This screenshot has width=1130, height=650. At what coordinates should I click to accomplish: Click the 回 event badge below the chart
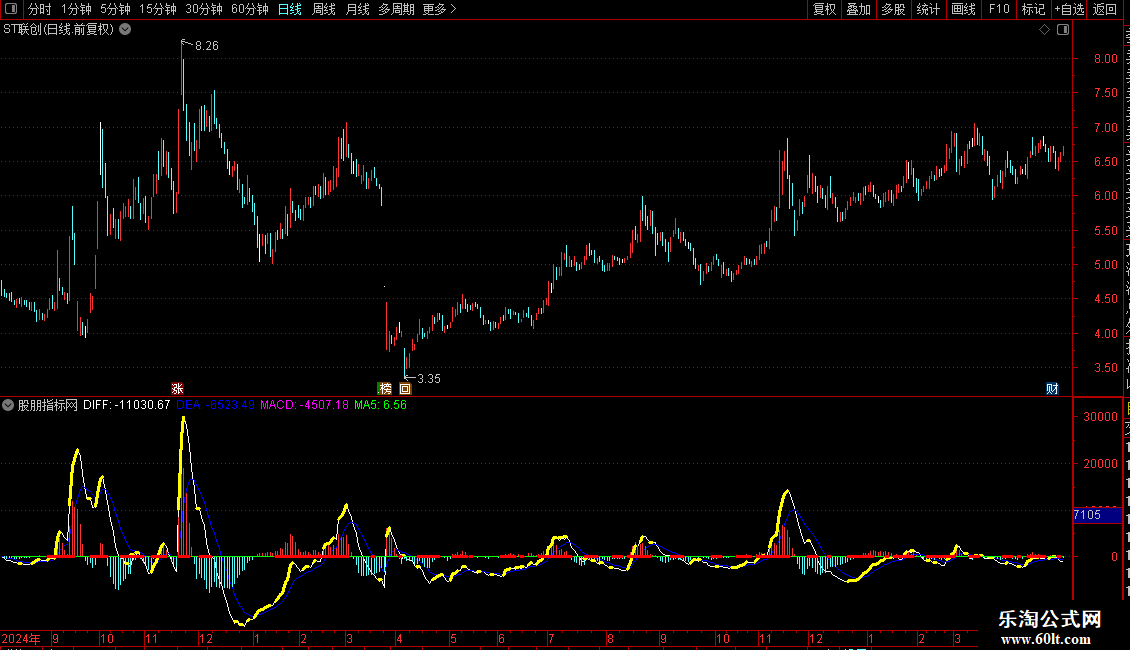(405, 388)
